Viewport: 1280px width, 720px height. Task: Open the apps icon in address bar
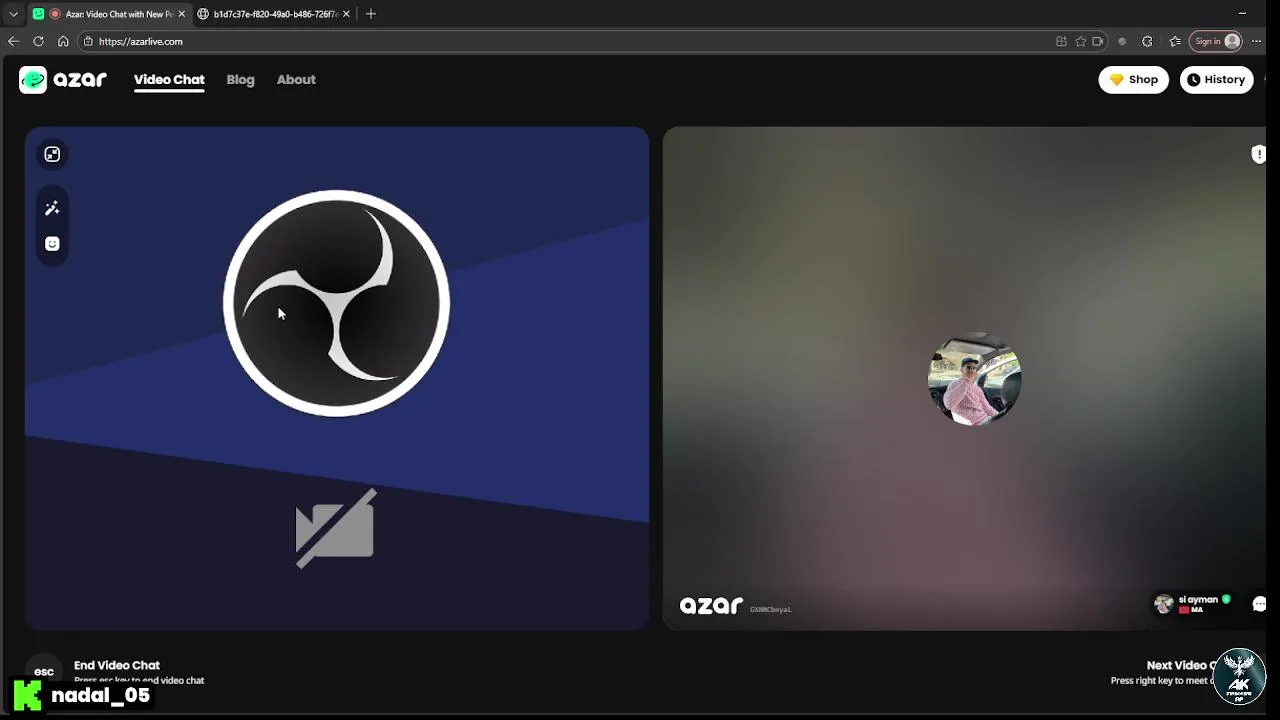pos(1061,42)
